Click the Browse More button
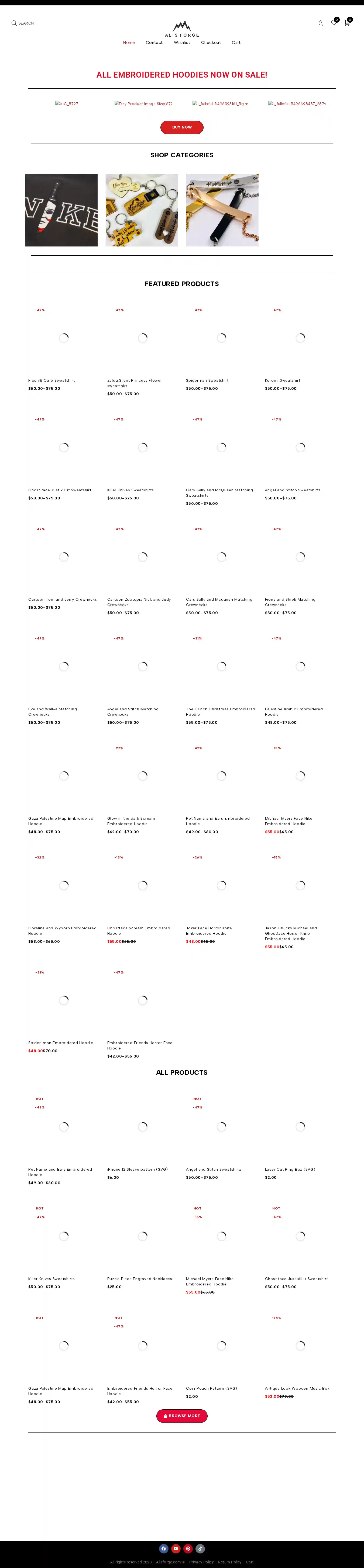Screen dimensions: 364x1568 tap(182, 1415)
